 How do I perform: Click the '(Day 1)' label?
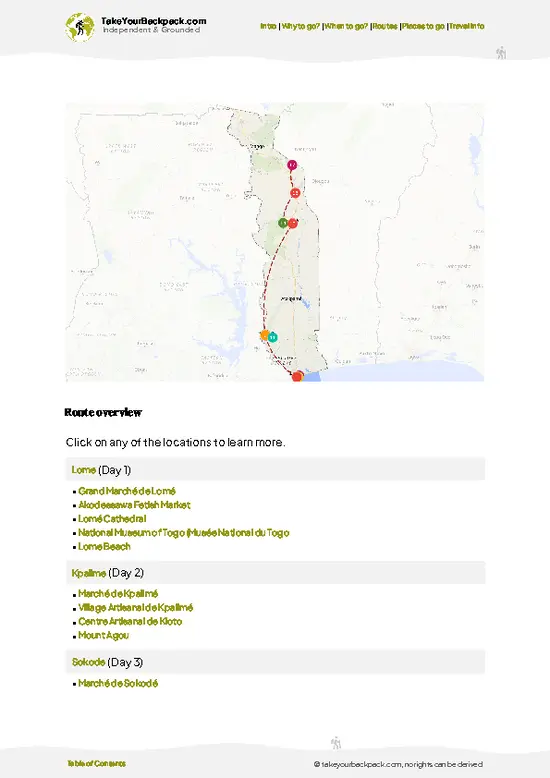click(x=114, y=469)
